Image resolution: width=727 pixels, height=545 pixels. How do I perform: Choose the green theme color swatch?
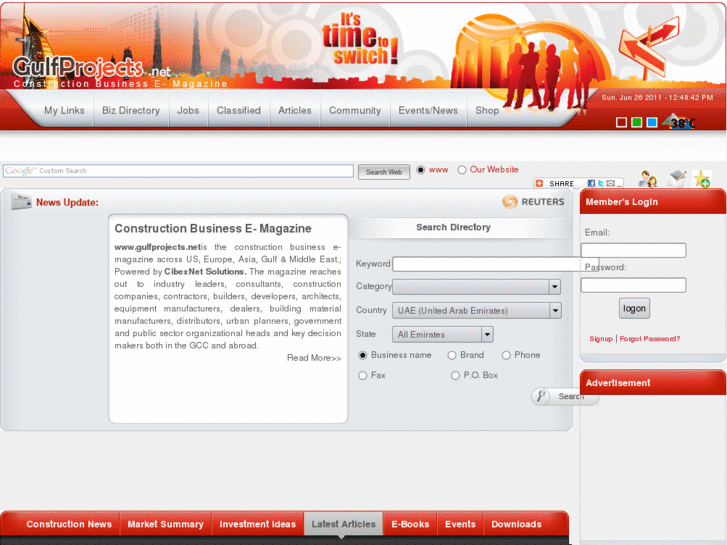637,122
